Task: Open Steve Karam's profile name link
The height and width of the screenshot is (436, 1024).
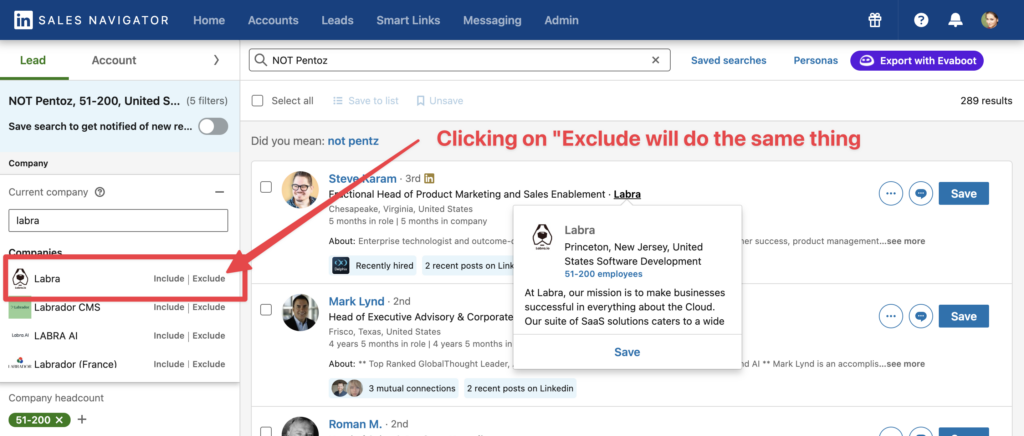Action: tap(362, 178)
